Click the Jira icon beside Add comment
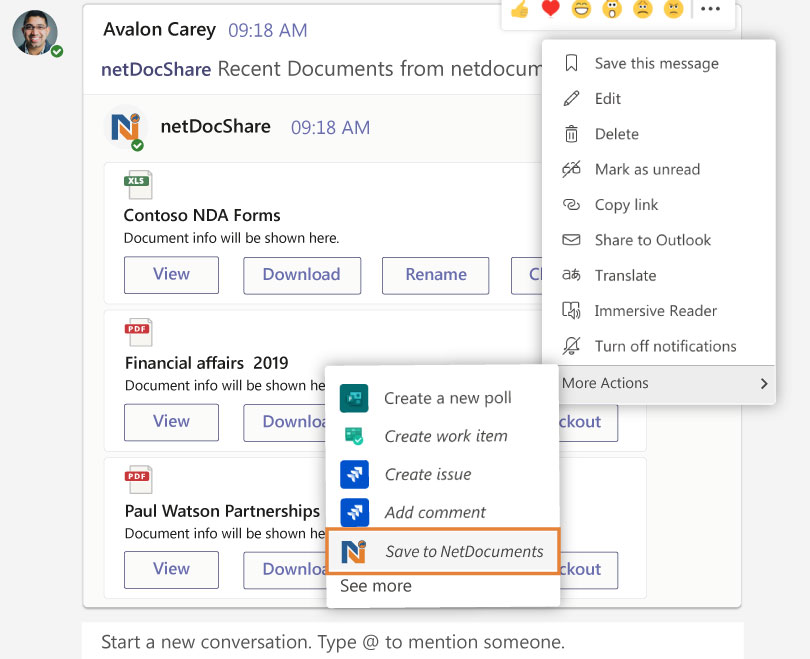This screenshot has height=659, width=810. (x=354, y=512)
